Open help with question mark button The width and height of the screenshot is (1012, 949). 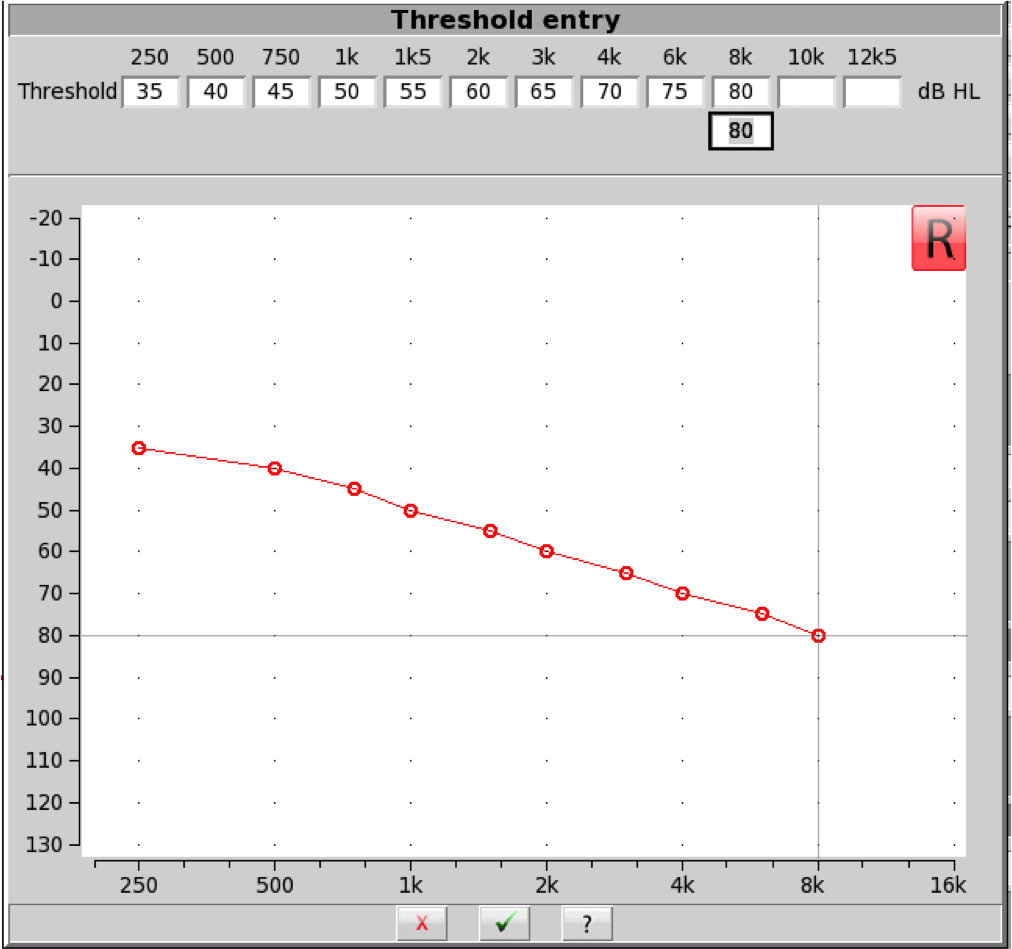pyautogui.click(x=587, y=923)
